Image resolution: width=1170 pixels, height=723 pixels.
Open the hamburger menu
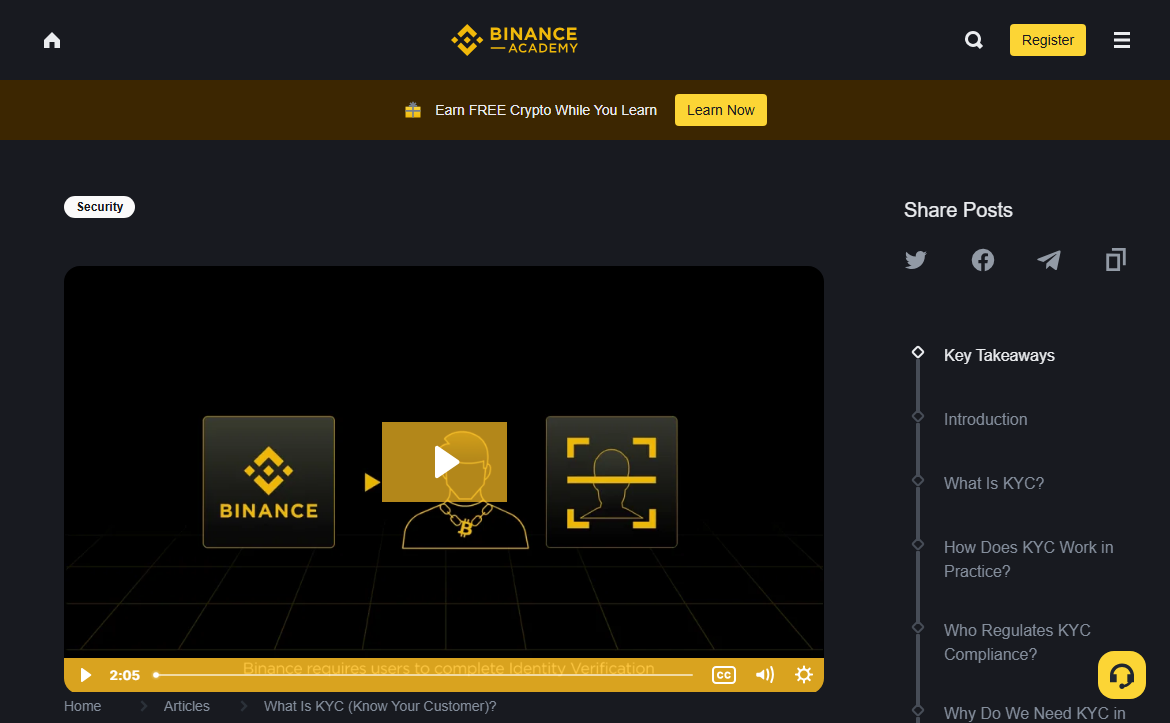(x=1121, y=40)
